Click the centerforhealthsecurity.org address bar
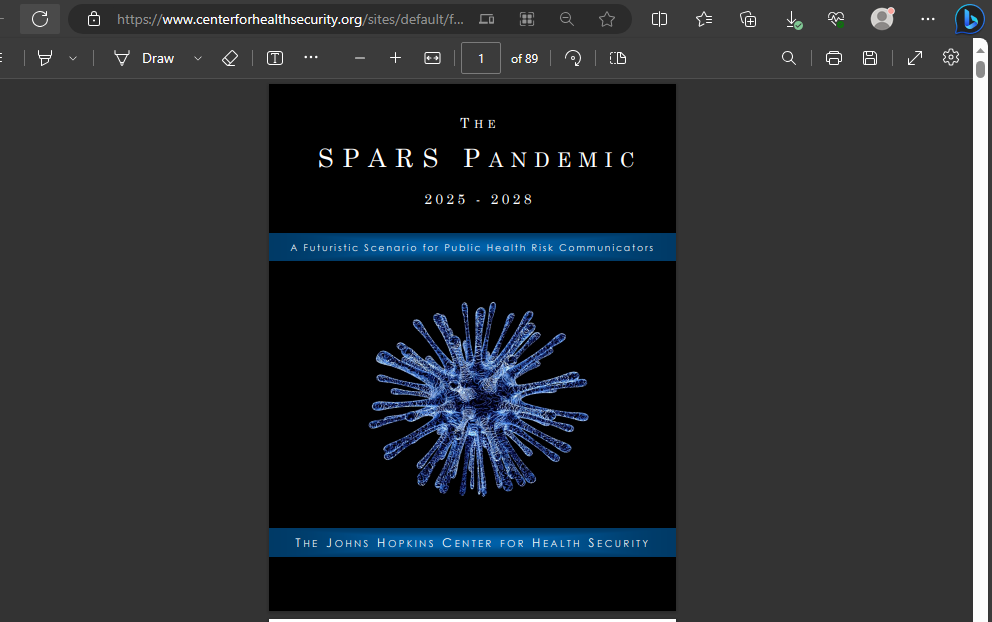Image resolution: width=992 pixels, height=622 pixels. [290, 19]
